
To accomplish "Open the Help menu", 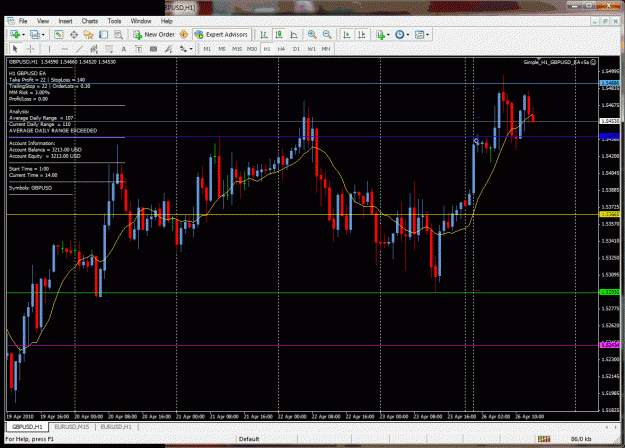I will click(x=167, y=21).
